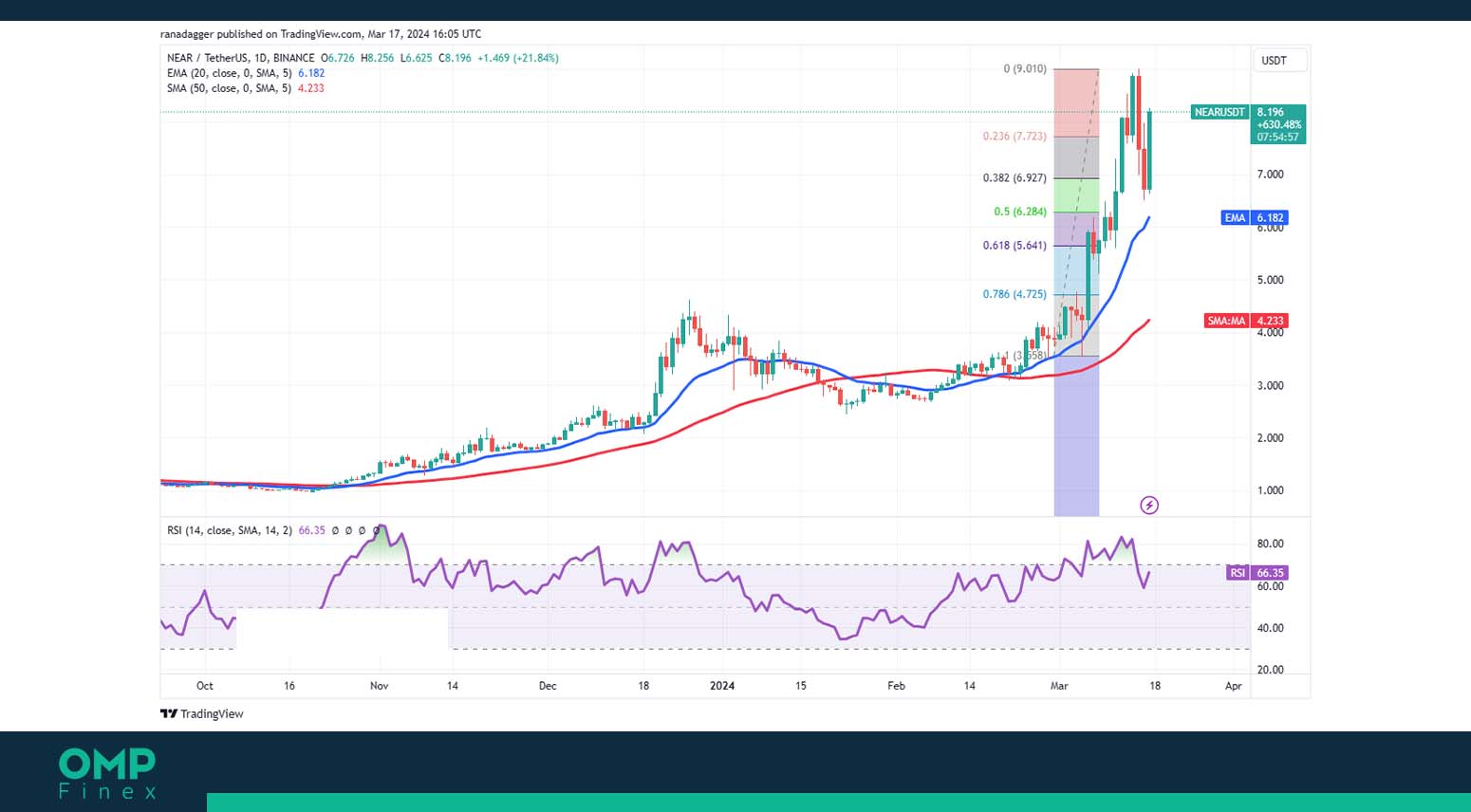Select the SMA (50, close) indicator legend
This screenshot has height=812, width=1471.
point(246,88)
